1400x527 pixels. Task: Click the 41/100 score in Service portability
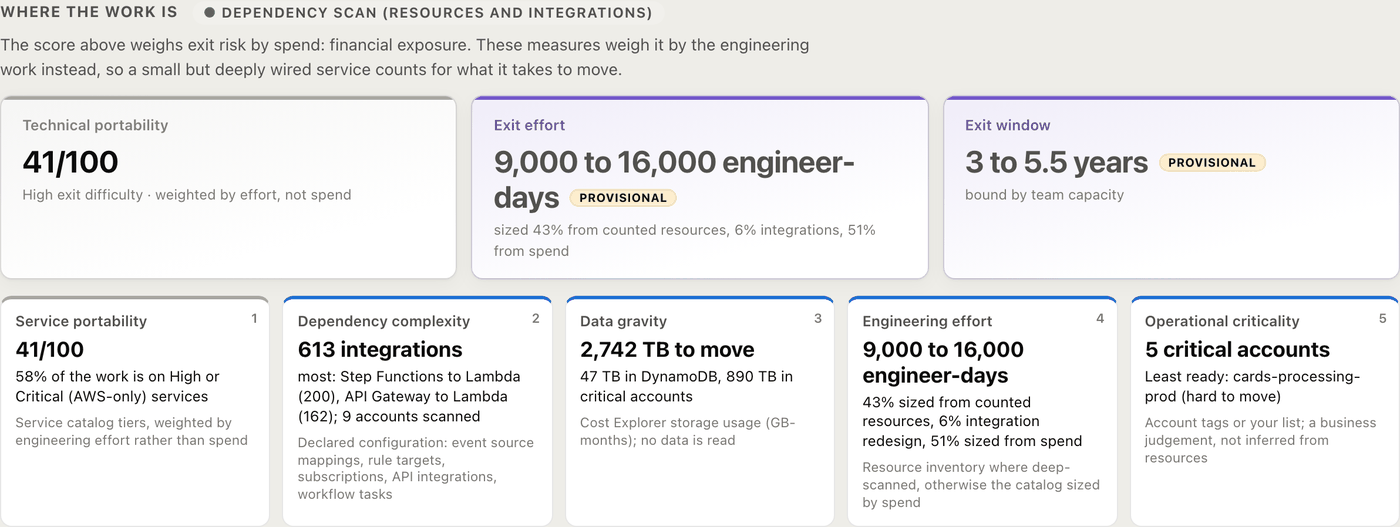click(x=50, y=349)
